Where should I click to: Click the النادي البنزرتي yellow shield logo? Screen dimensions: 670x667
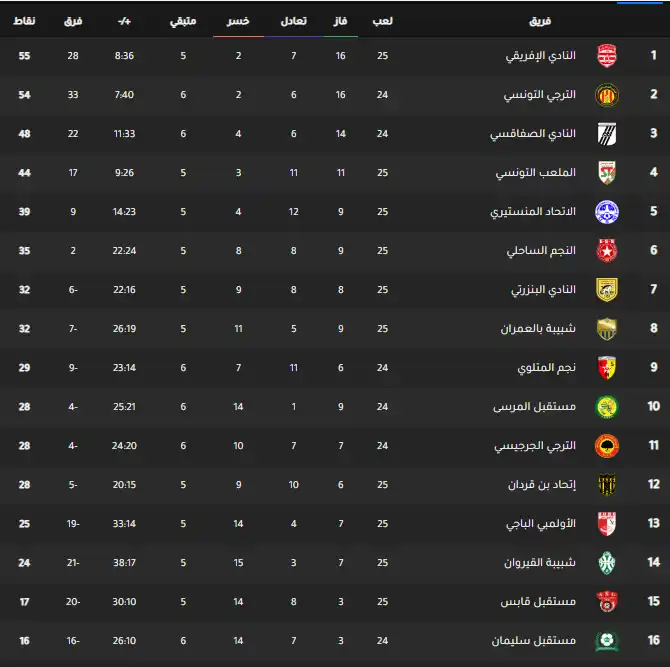click(607, 290)
